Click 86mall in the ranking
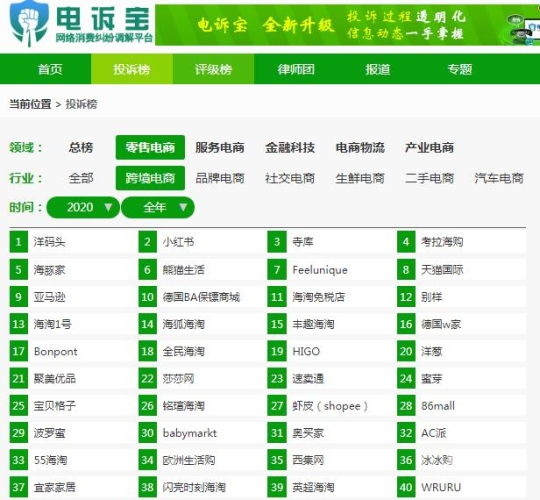 coord(438,406)
